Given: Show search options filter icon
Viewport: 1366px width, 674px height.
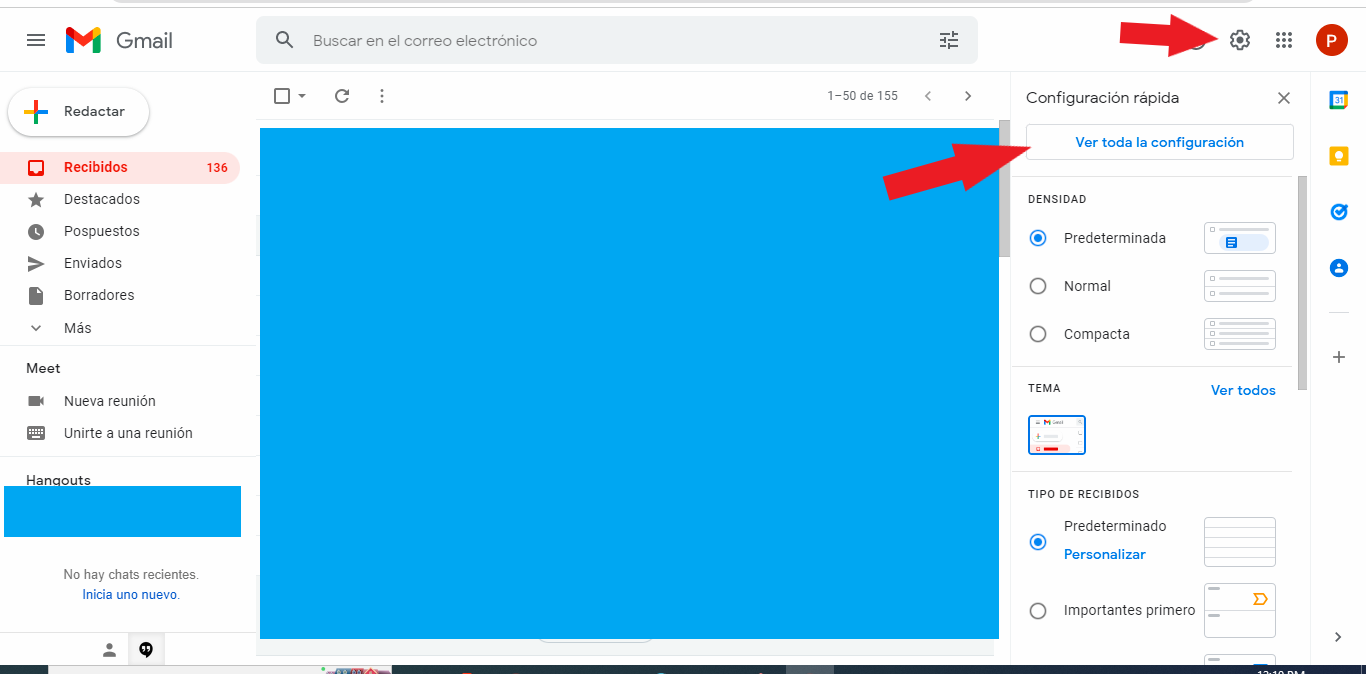Looking at the screenshot, I should tap(949, 40).
